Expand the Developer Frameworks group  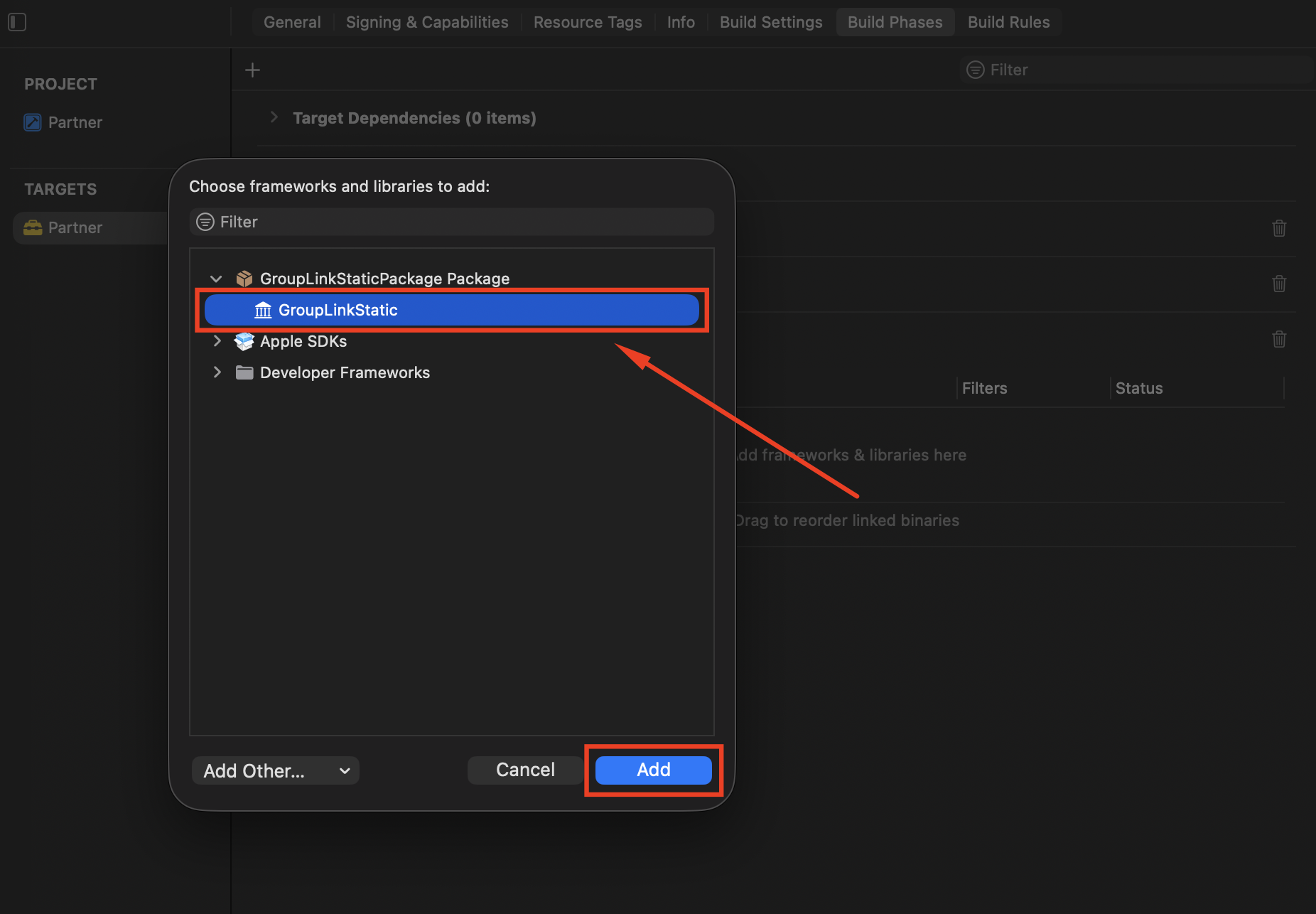coord(217,372)
